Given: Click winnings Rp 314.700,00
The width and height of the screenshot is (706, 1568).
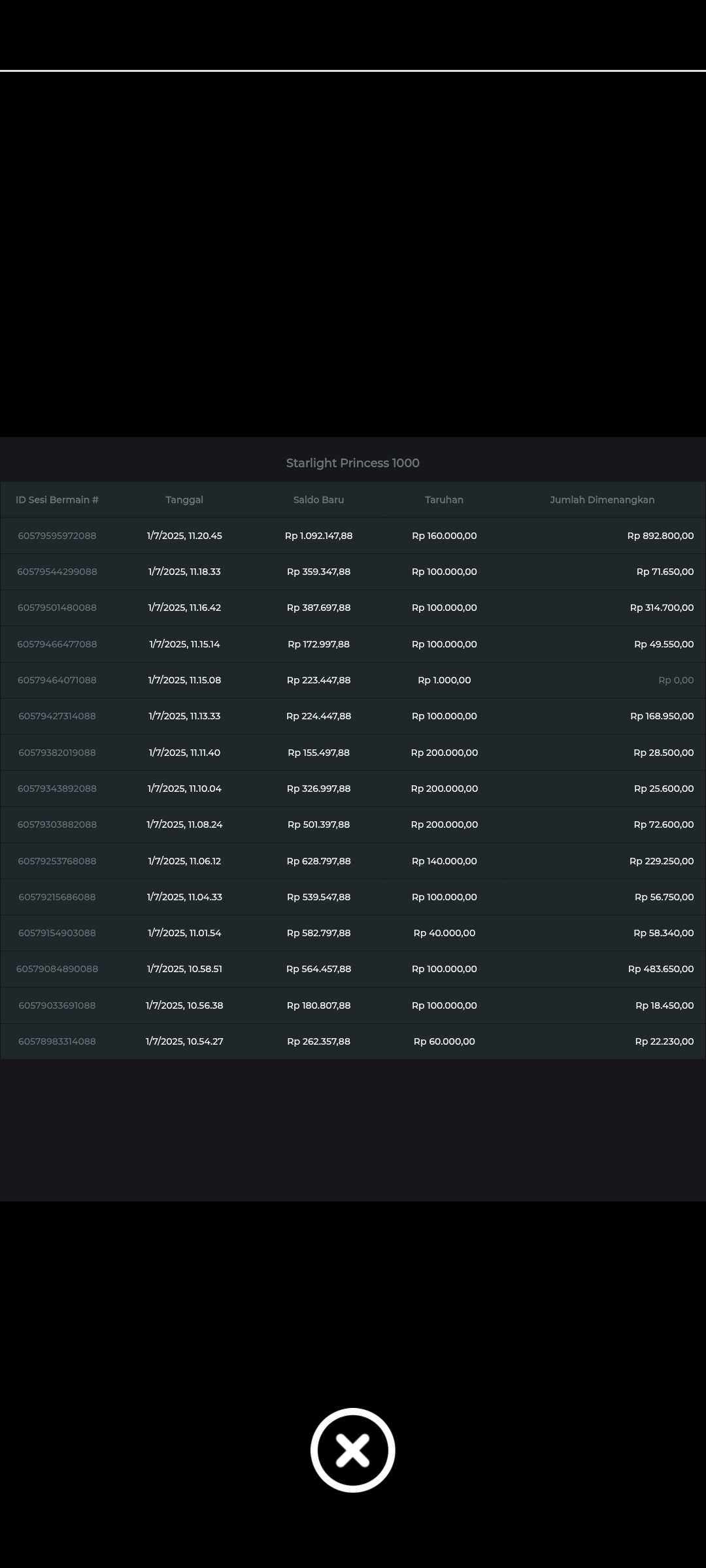Looking at the screenshot, I should [x=662, y=608].
